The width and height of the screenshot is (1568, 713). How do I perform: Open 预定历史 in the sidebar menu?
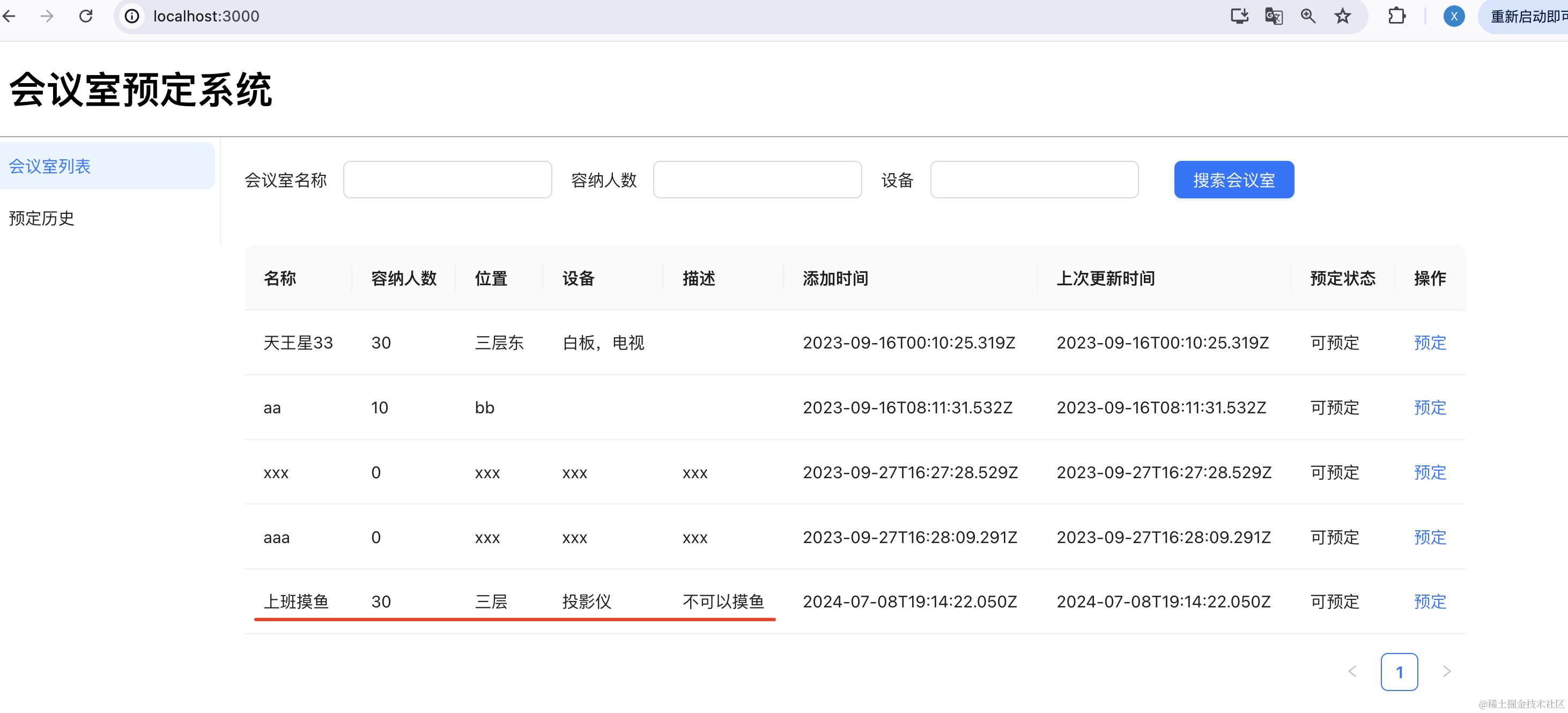[x=41, y=218]
